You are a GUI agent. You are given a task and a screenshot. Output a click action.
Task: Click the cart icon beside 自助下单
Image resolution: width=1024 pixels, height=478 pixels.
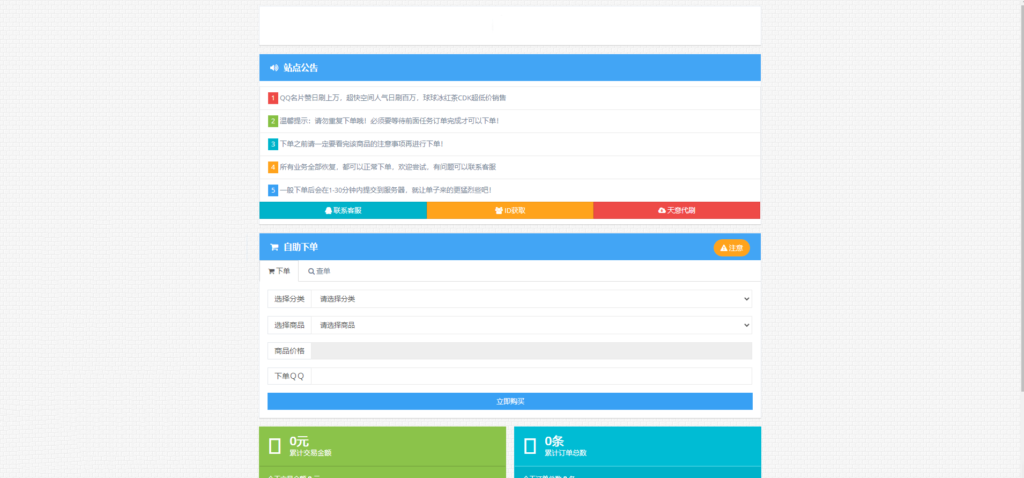[x=274, y=247]
